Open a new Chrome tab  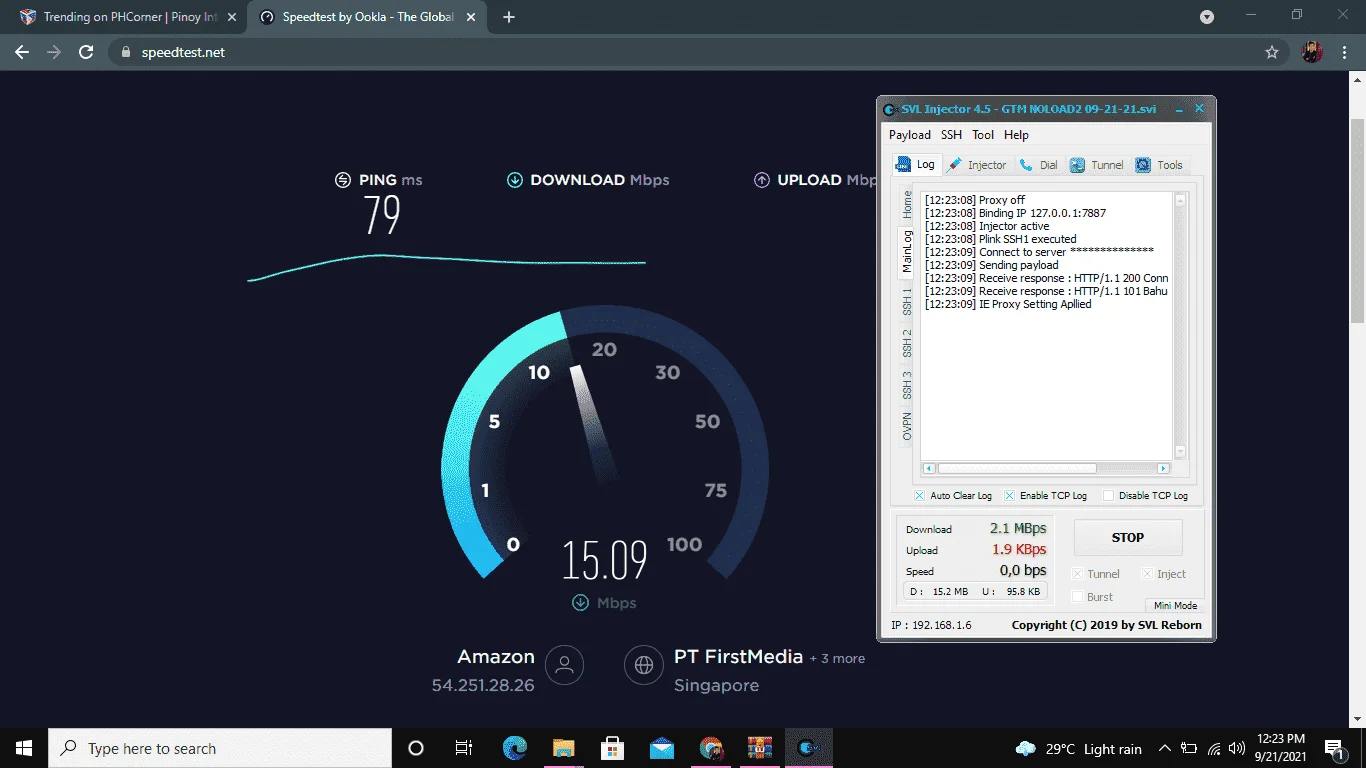(x=509, y=17)
